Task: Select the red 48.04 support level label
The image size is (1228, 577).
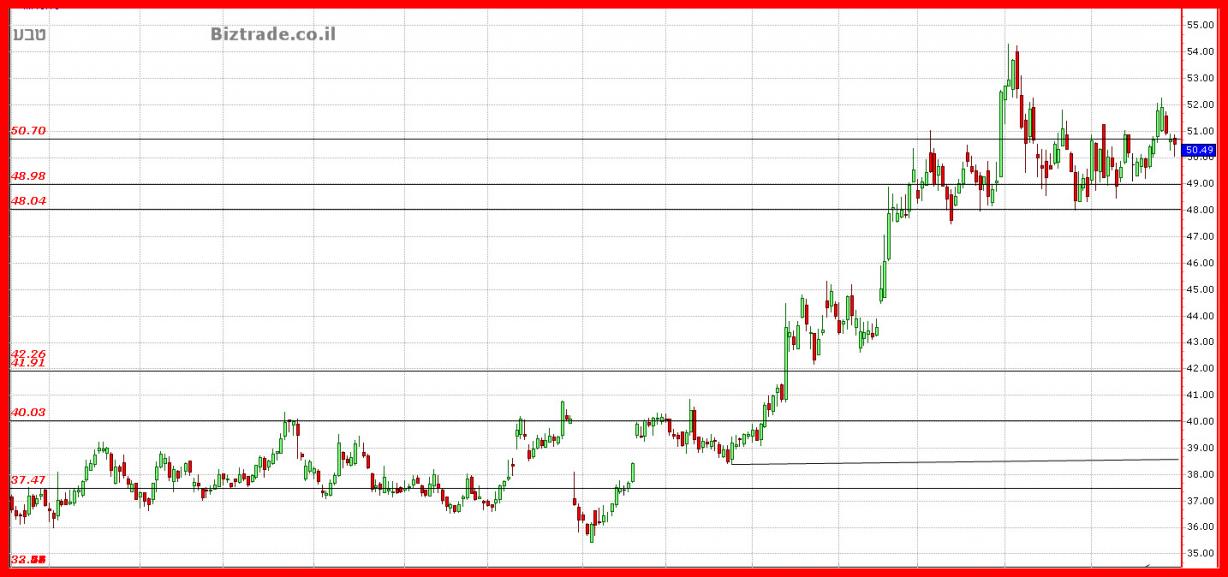Action: 29,201
